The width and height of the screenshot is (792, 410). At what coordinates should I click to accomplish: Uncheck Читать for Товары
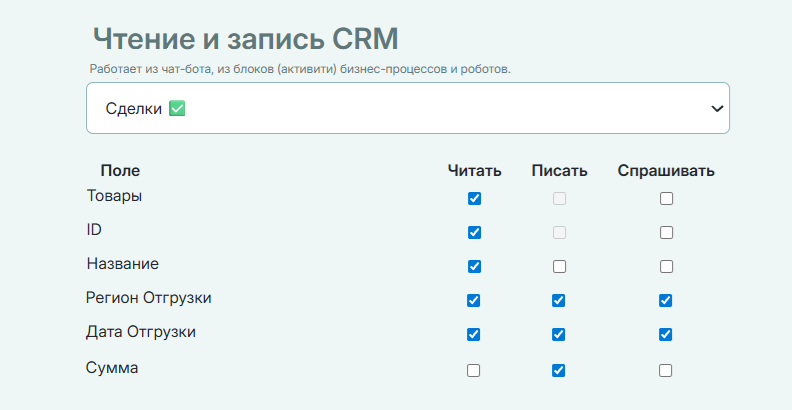click(474, 198)
